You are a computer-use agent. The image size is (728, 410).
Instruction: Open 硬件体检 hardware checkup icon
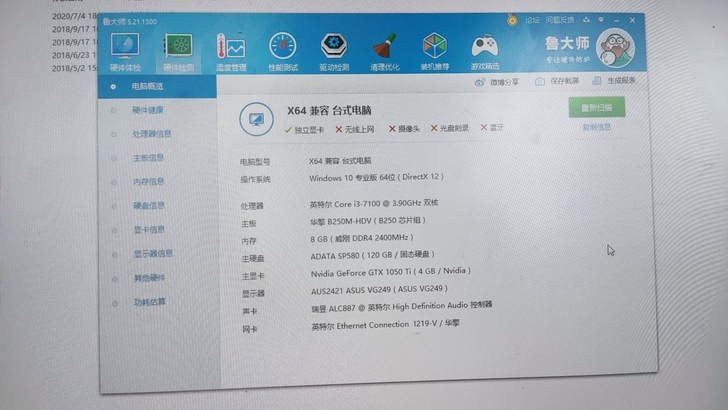click(125, 52)
